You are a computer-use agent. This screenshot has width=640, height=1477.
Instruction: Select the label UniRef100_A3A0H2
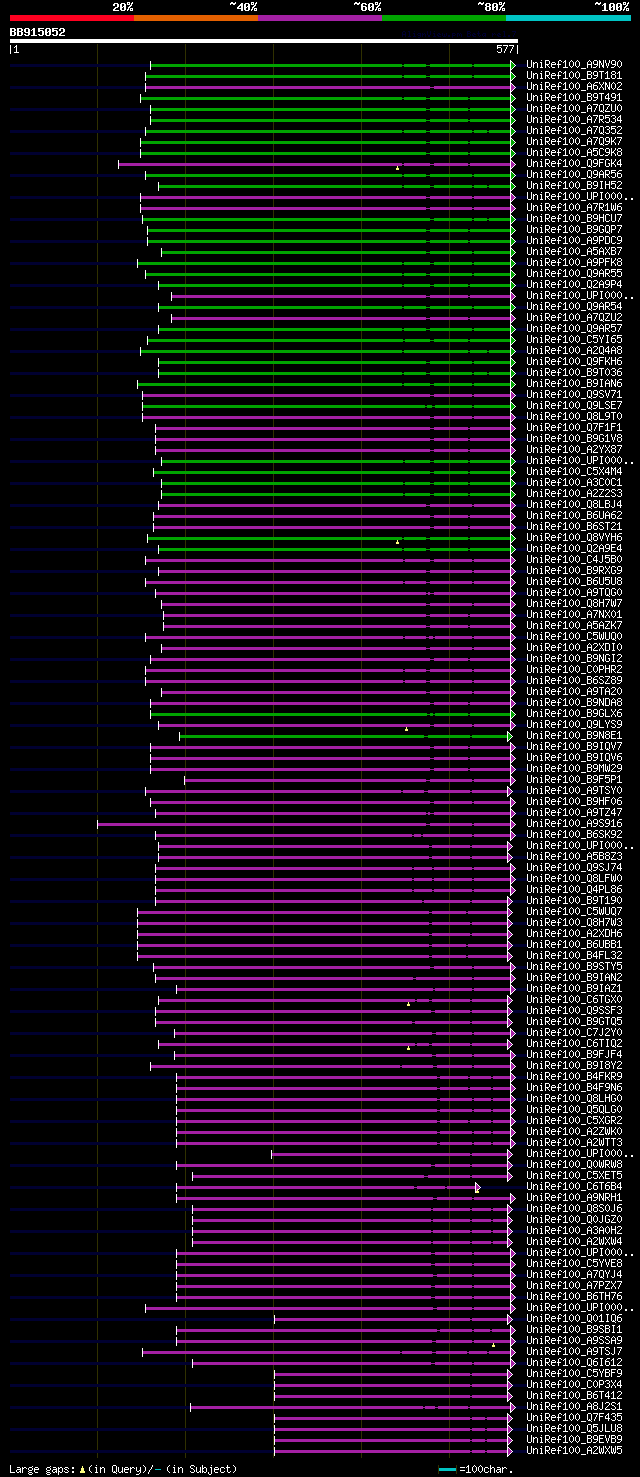[574, 1231]
